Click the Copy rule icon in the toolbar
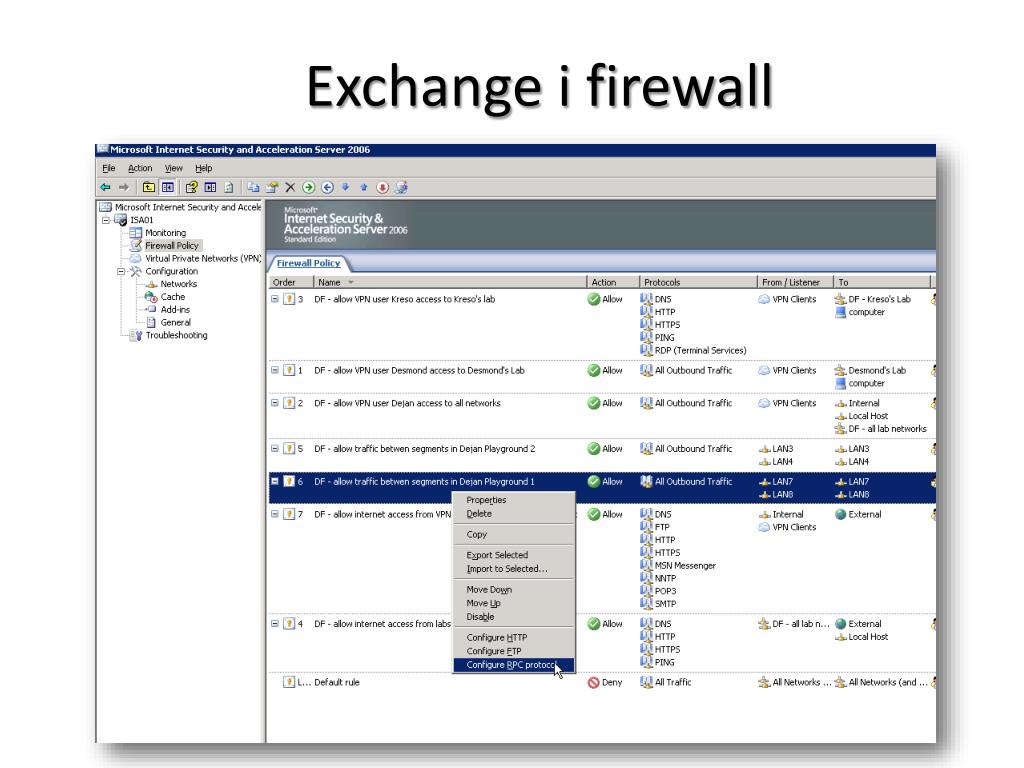The height and width of the screenshot is (768, 1024). tap(253, 187)
